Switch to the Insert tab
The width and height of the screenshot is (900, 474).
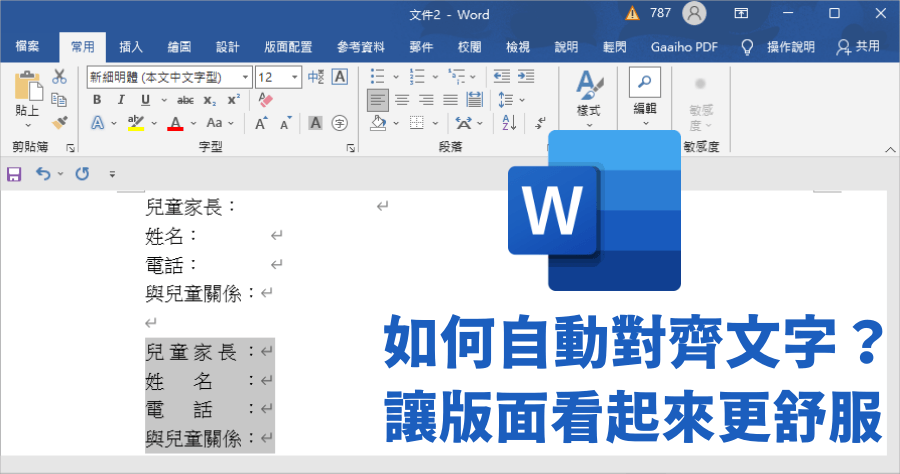[131, 46]
